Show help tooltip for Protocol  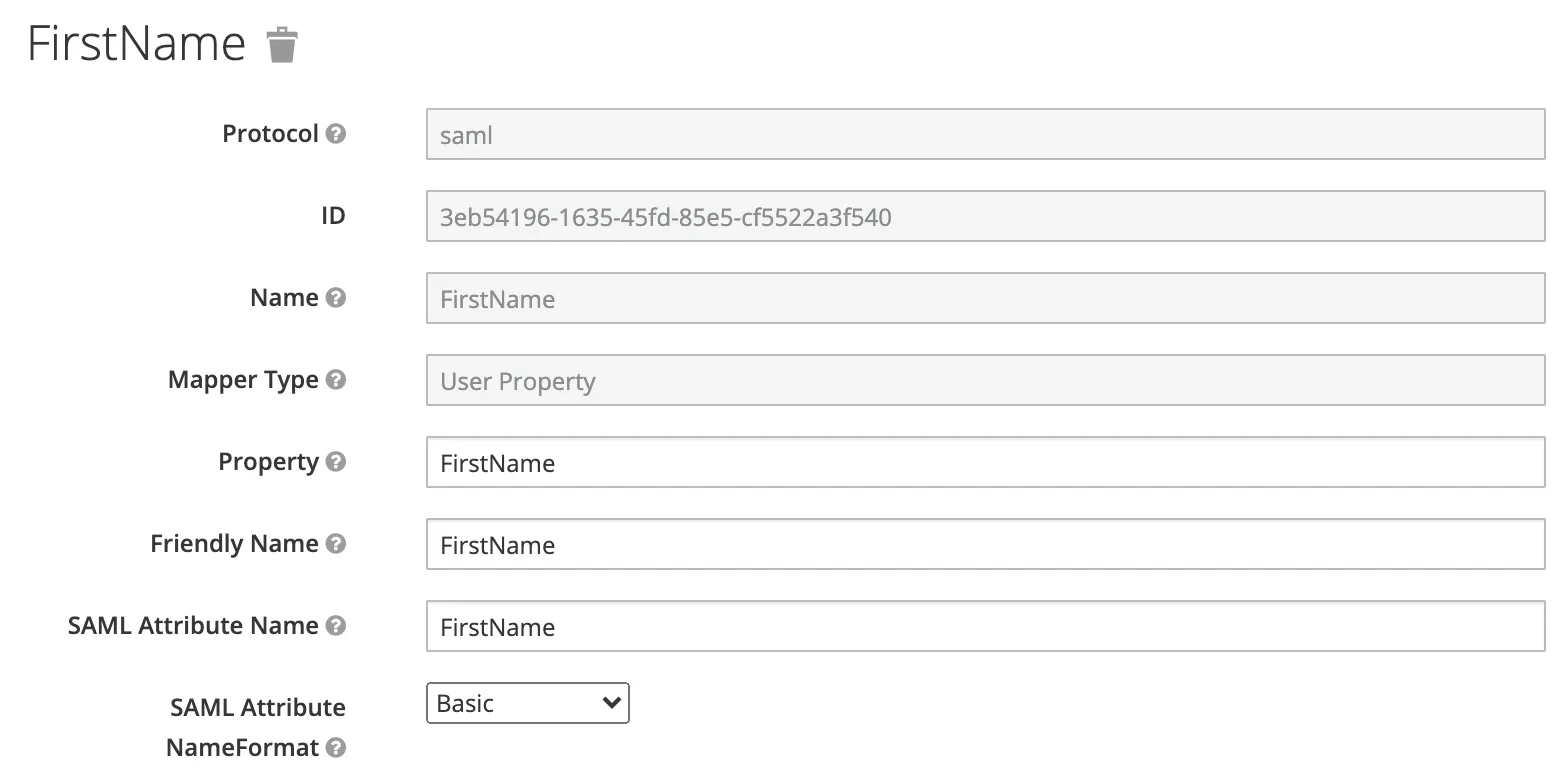(x=336, y=134)
